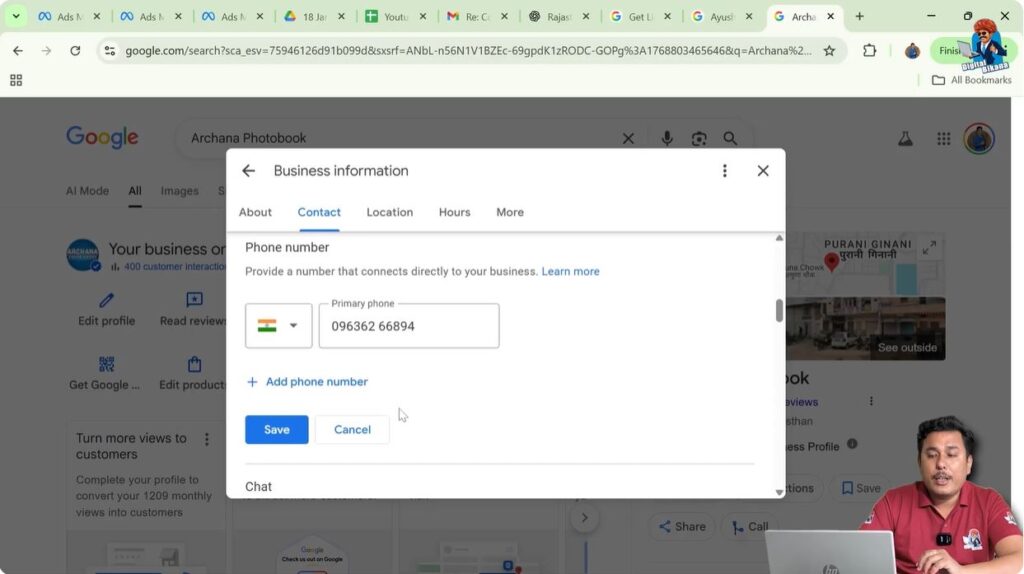This screenshot has width=1024, height=574.
Task: Show Business Profile info icon
Action: pos(852,444)
